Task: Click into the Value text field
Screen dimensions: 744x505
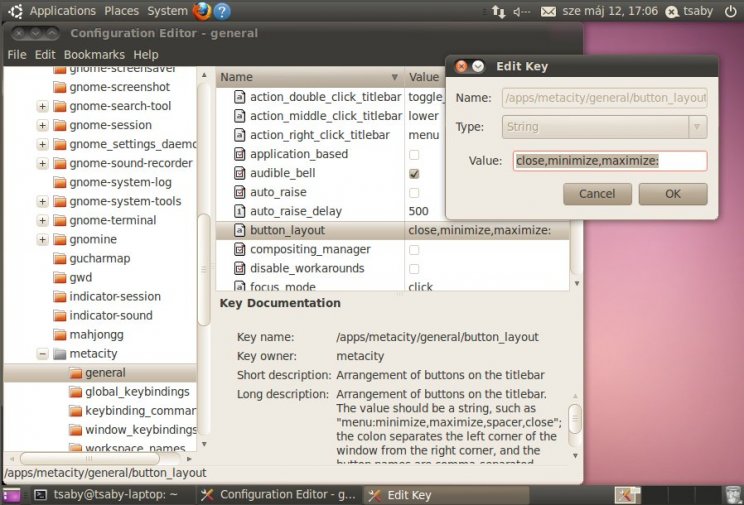Action: (610, 161)
